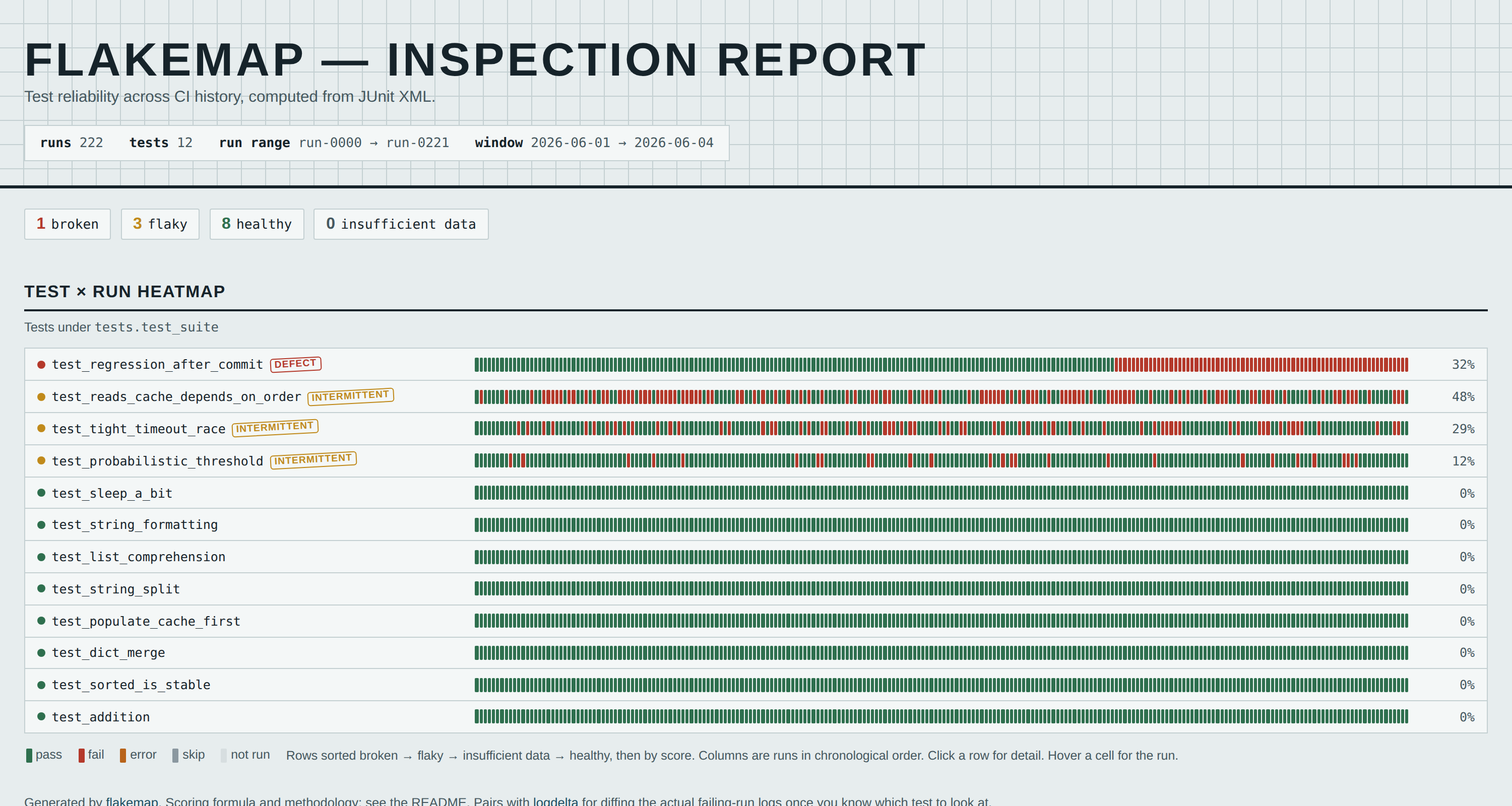Viewport: 1512px width, 806px height.
Task: Click the red fail swatch in the legend
Action: (82, 756)
